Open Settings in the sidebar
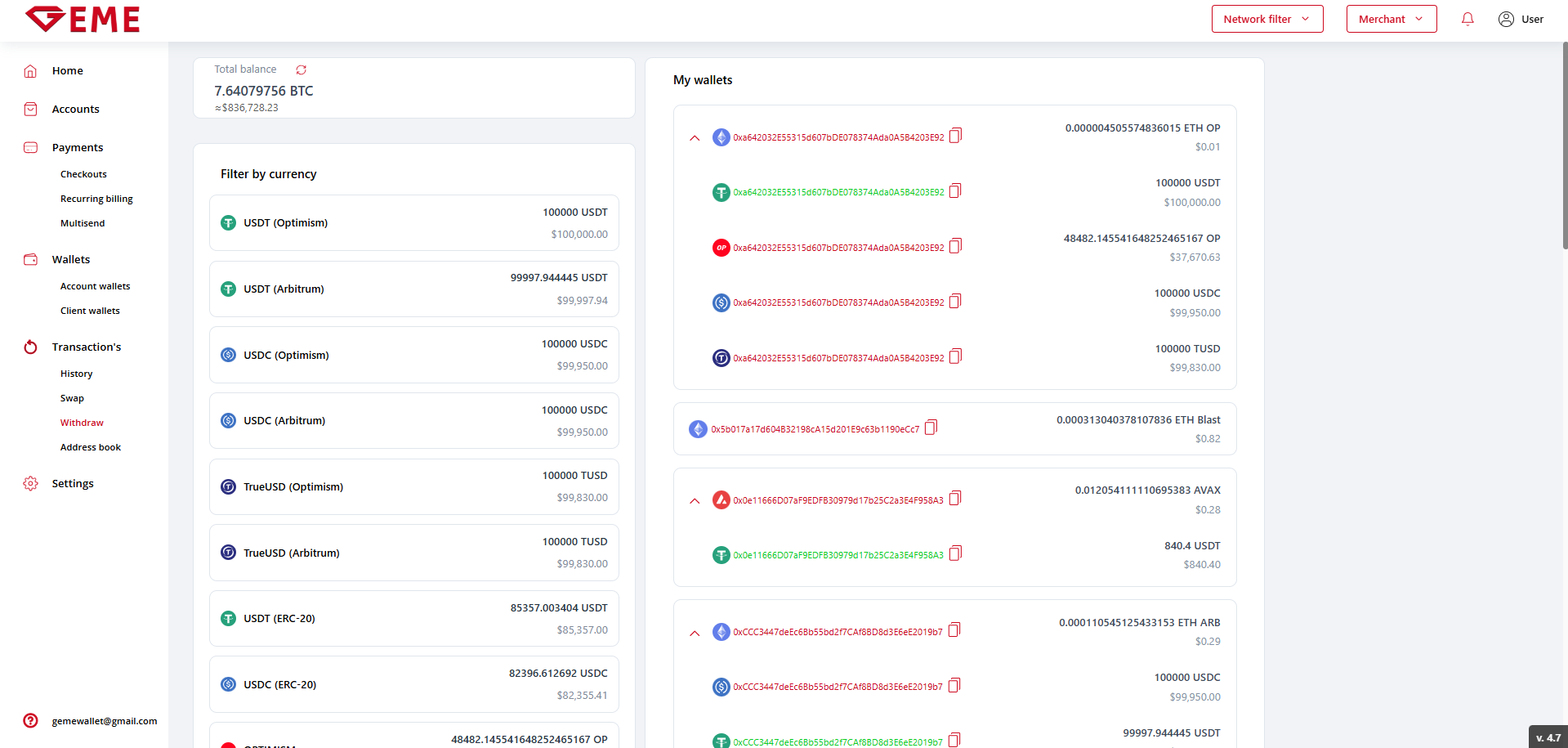 click(x=73, y=483)
